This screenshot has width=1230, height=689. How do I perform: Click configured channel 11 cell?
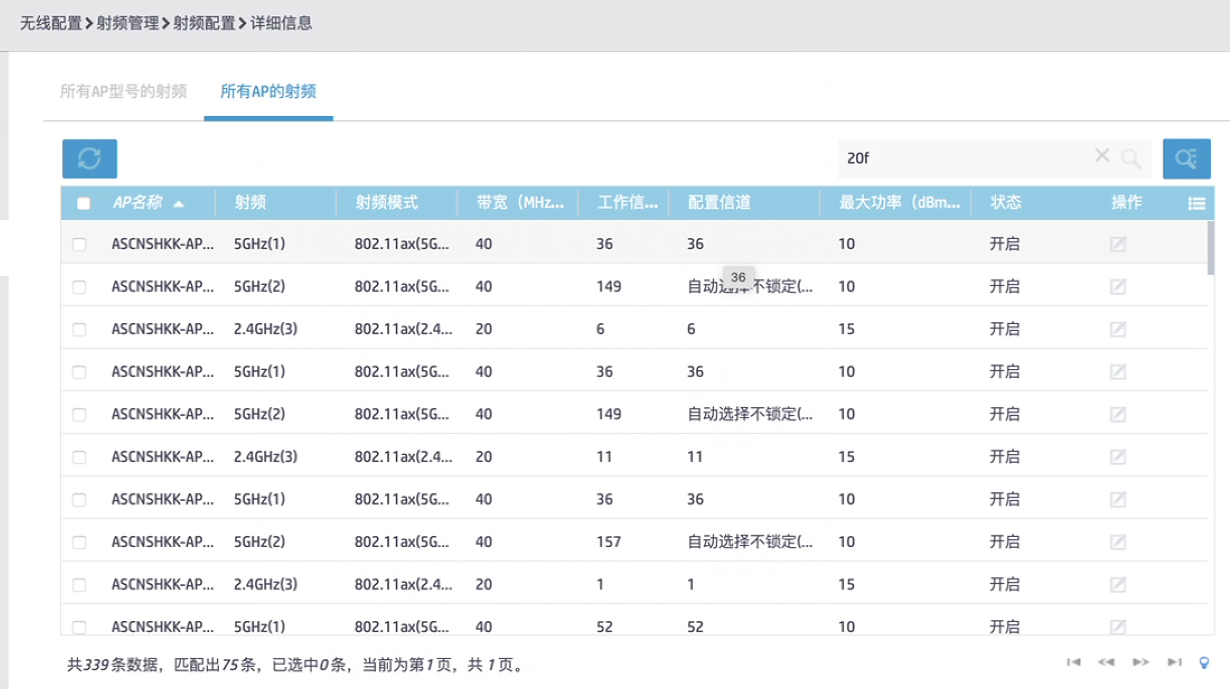pyautogui.click(x=695, y=457)
